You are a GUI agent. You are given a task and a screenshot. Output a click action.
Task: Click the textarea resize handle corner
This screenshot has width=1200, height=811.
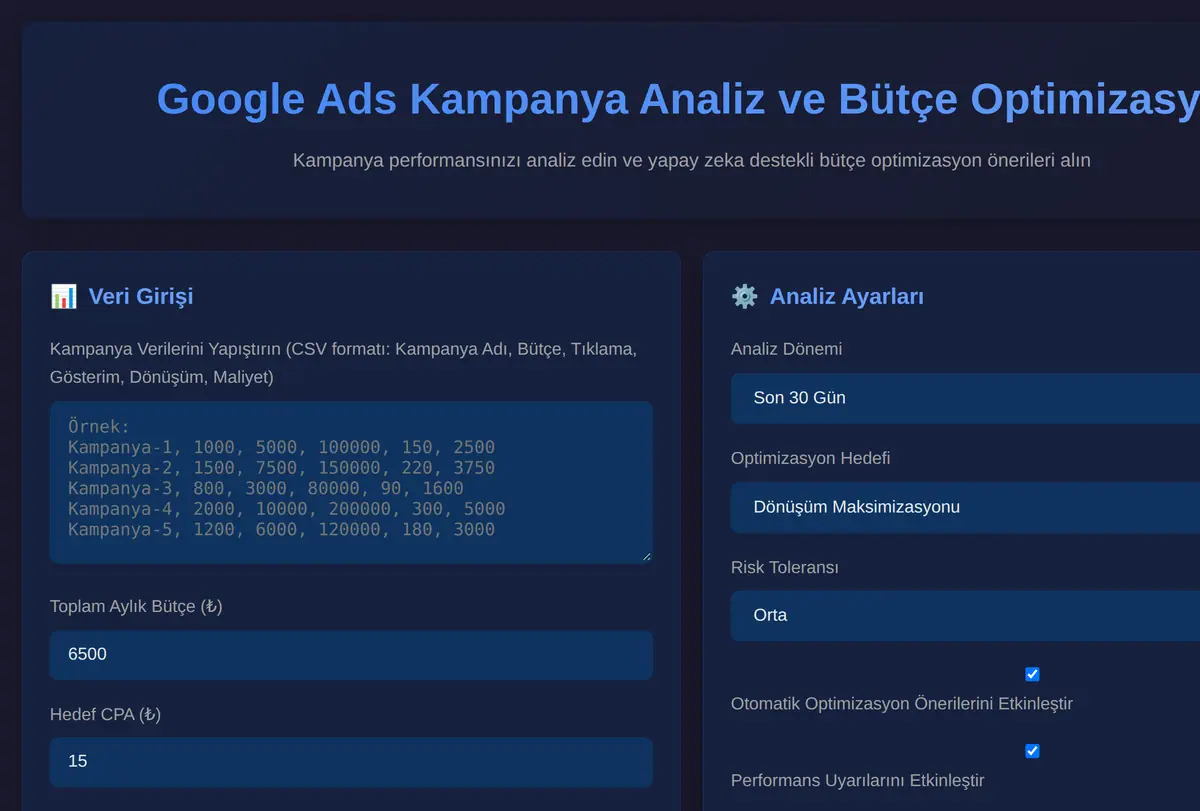point(646,556)
